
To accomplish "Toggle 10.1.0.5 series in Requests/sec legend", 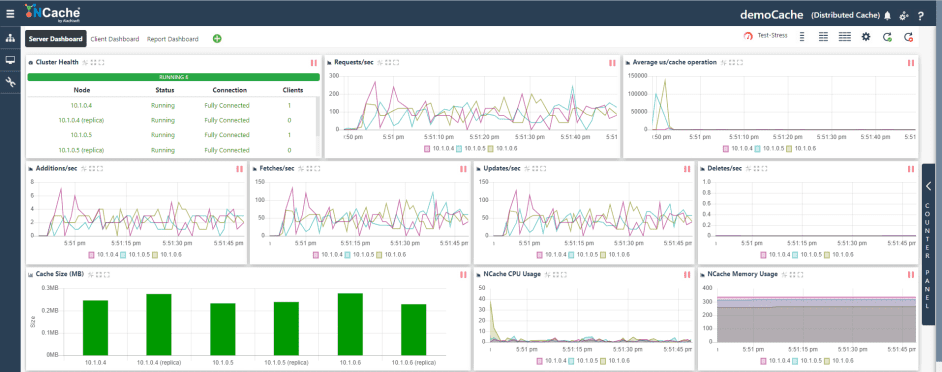I will 470,148.
